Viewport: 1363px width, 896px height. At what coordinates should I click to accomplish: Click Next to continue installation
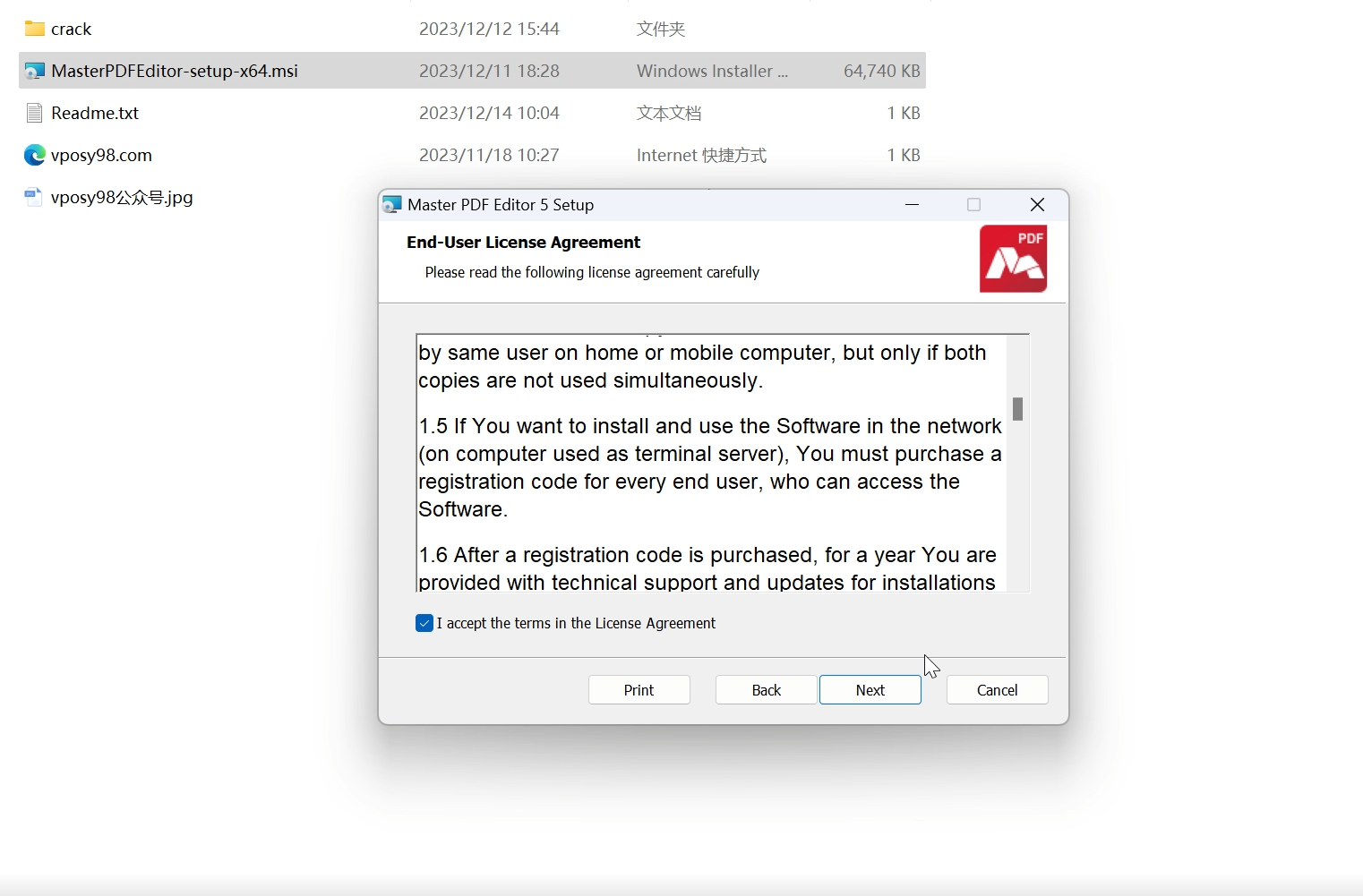(x=870, y=690)
